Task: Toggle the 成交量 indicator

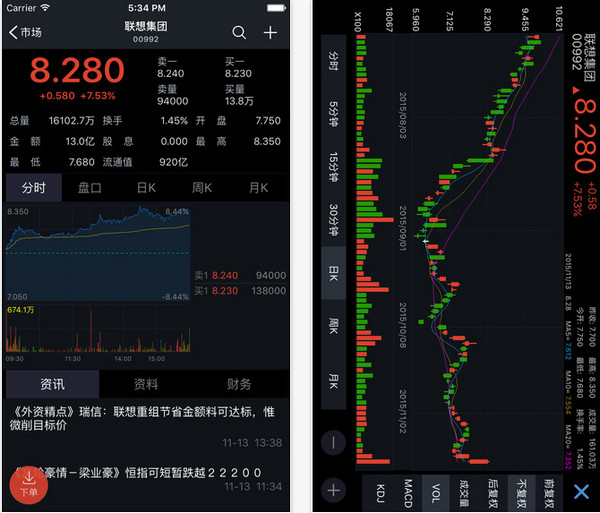Action: pyautogui.click(x=464, y=493)
